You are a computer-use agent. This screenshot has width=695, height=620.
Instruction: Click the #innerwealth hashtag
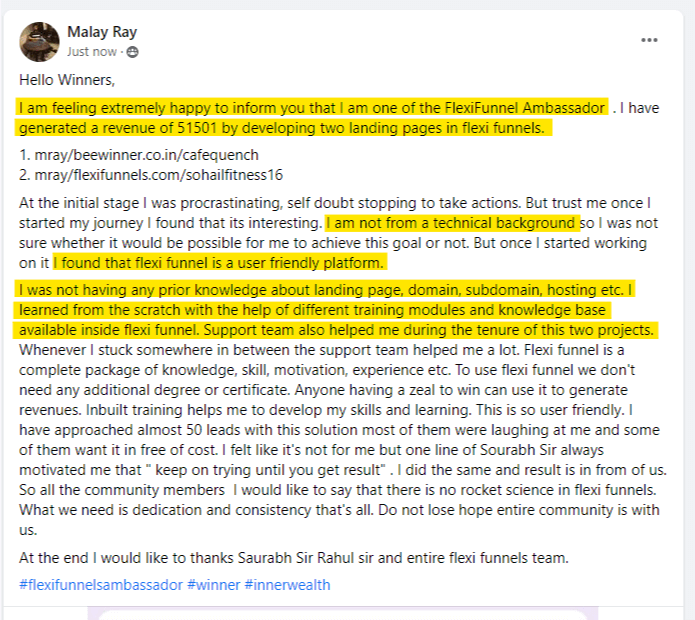288,584
